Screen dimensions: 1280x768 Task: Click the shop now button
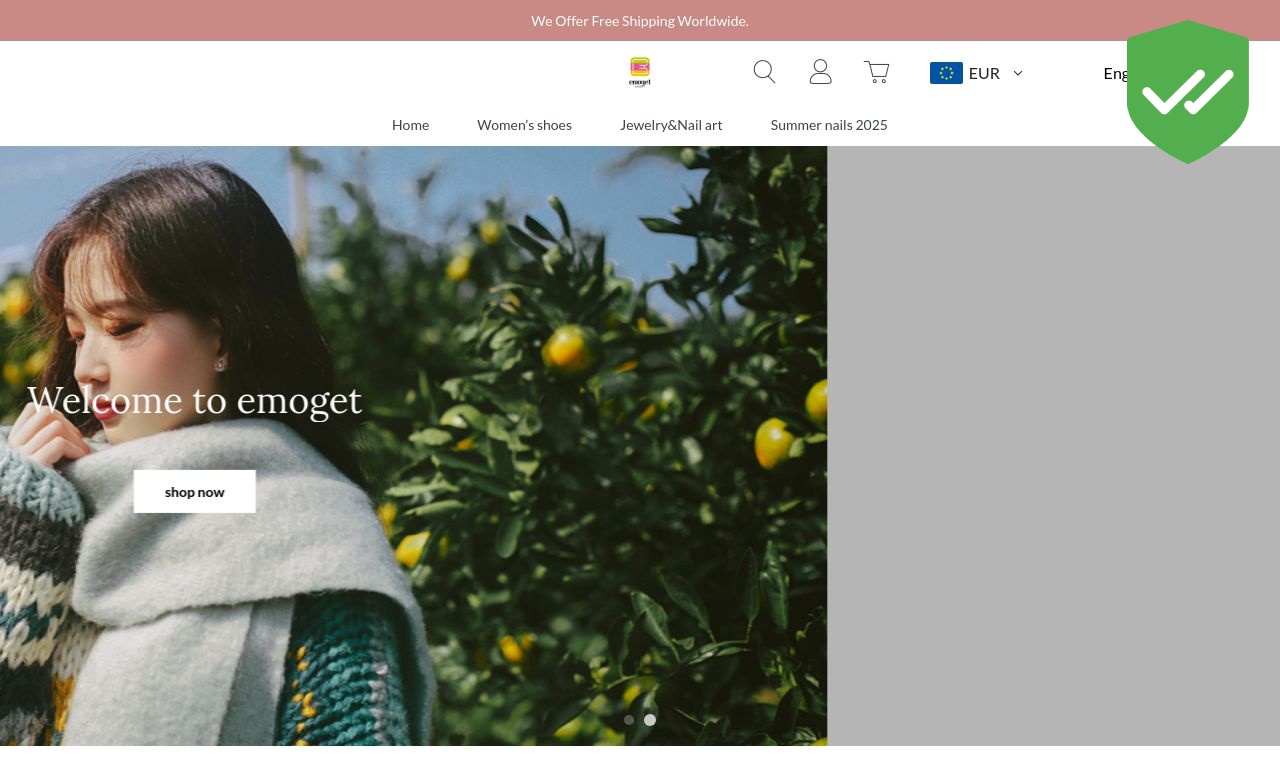(195, 492)
